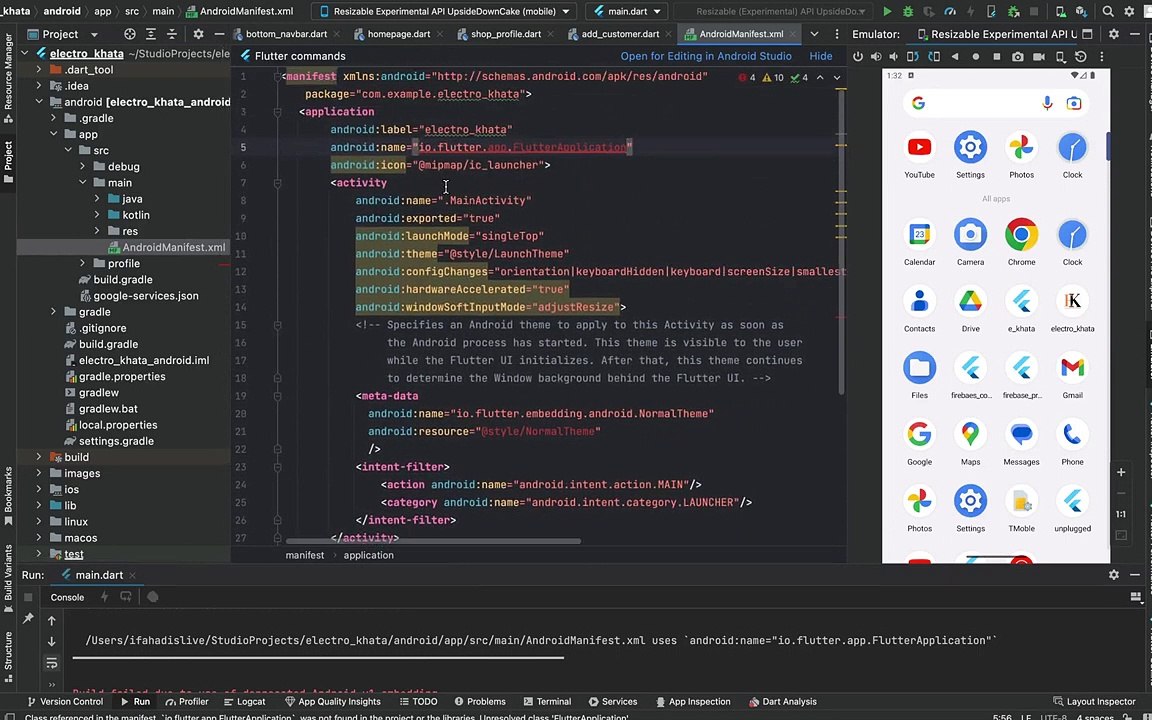
Task: Click the emulator Back navigation arrow
Action: (x=954, y=57)
